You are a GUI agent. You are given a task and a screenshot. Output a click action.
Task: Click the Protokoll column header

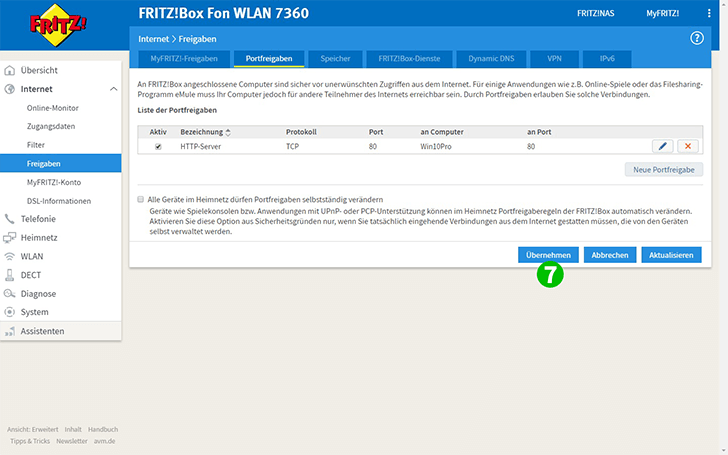(301, 132)
